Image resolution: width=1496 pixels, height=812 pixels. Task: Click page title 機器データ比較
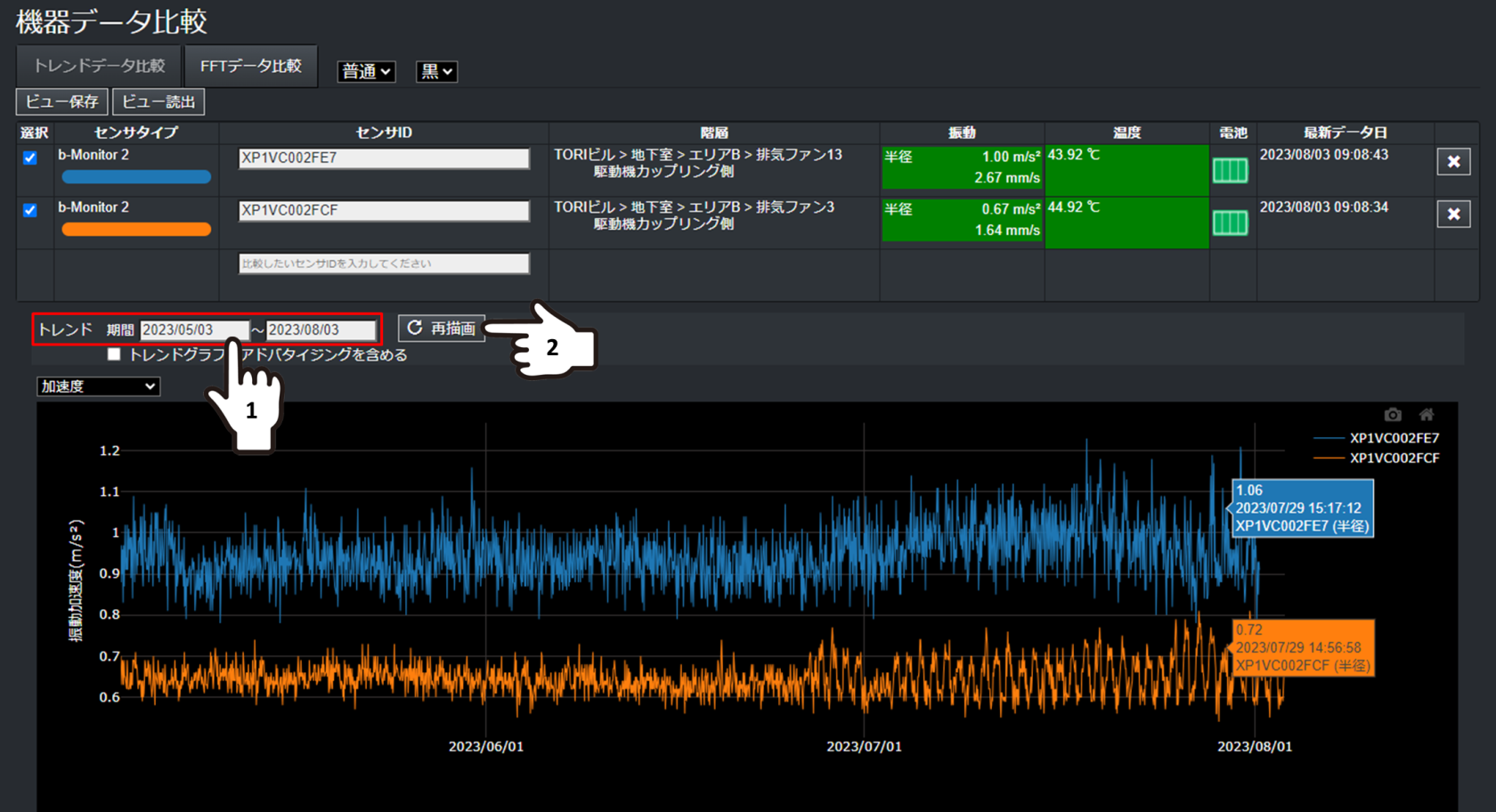(111, 21)
